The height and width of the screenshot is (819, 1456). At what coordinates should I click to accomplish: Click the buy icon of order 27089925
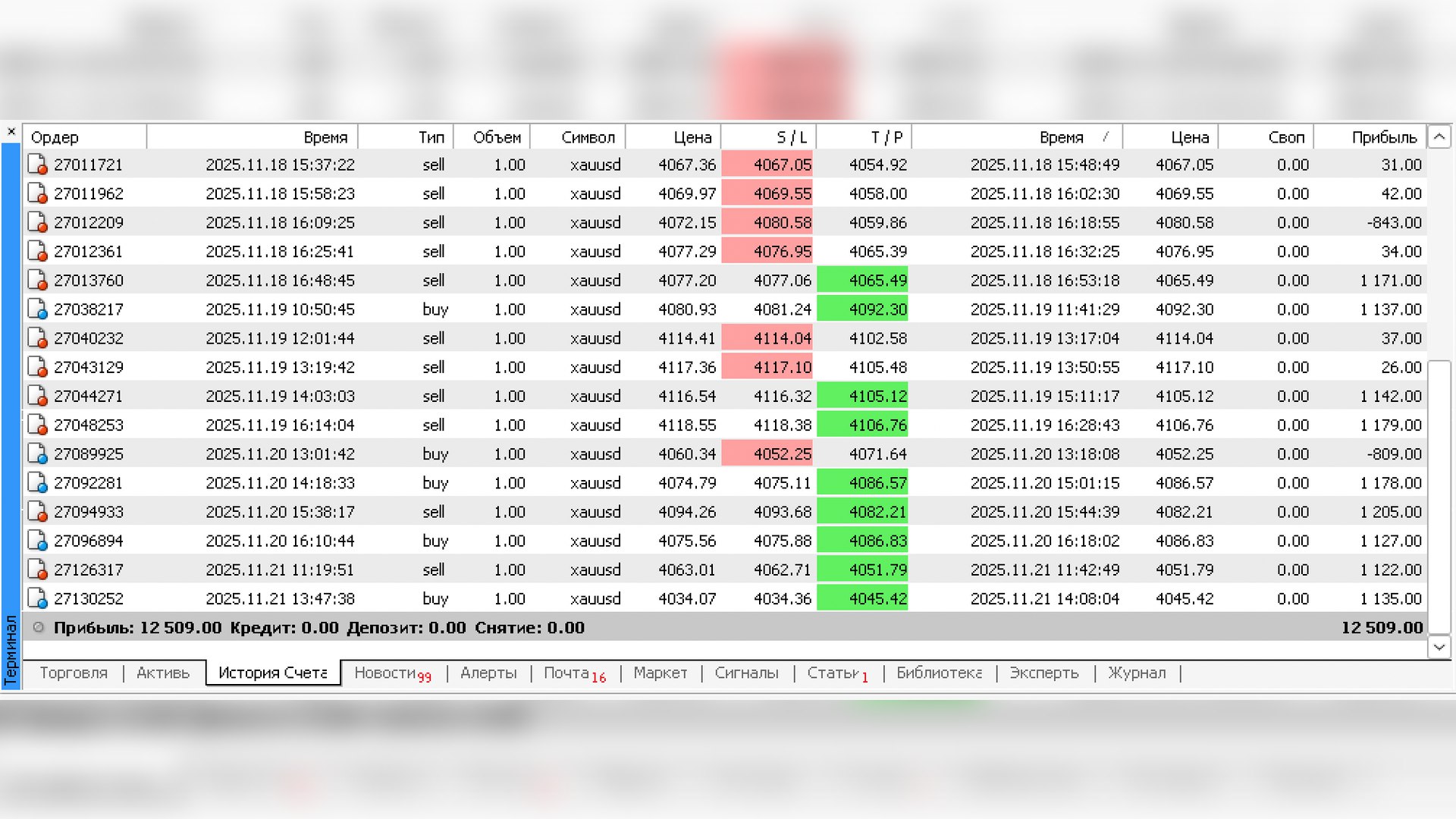tap(38, 453)
